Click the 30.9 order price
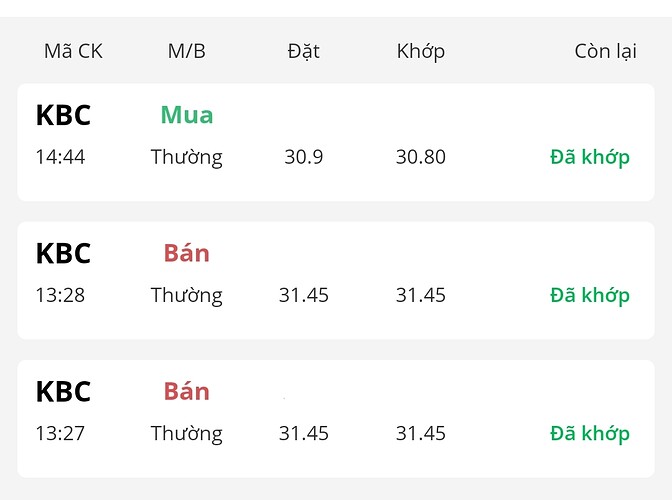This screenshot has width=672, height=500. tap(303, 157)
